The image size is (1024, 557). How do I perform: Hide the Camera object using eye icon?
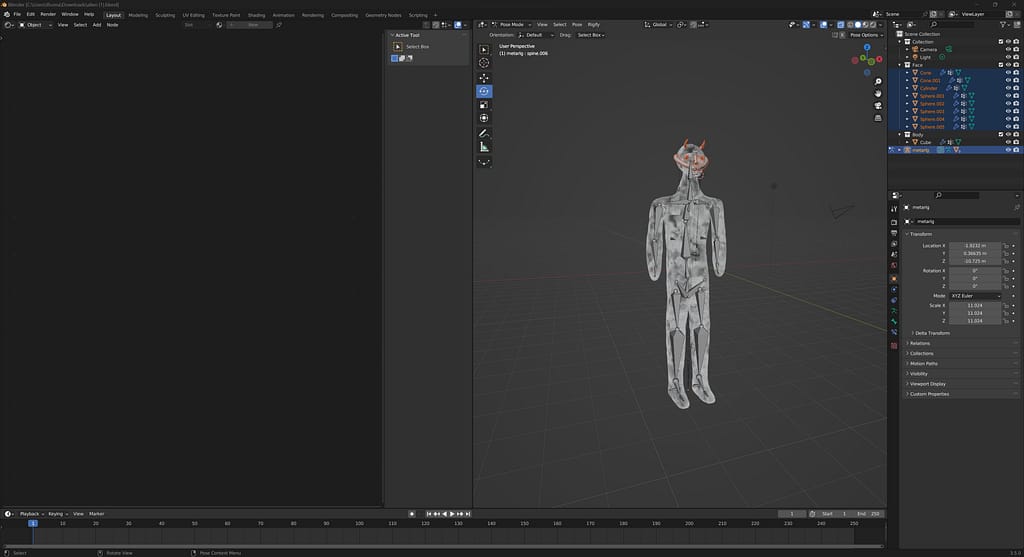coord(1008,49)
